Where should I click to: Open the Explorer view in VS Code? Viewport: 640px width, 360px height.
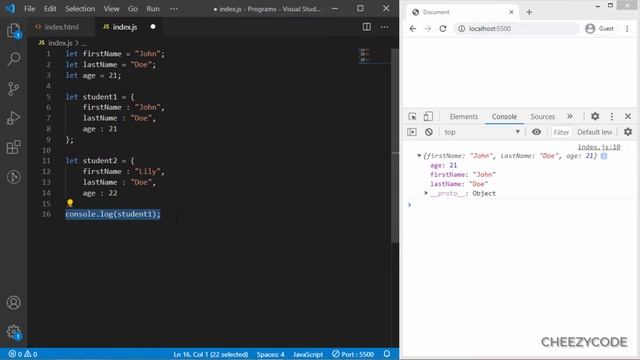[13, 31]
